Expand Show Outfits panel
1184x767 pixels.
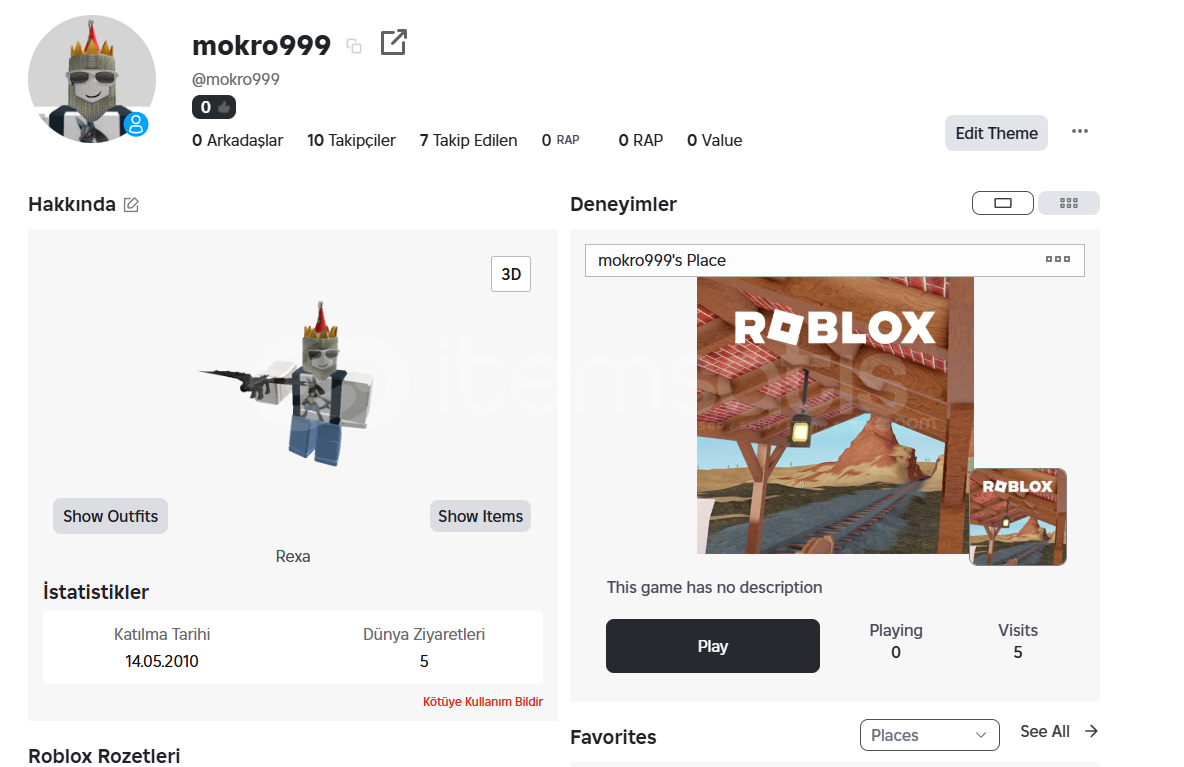pos(110,516)
